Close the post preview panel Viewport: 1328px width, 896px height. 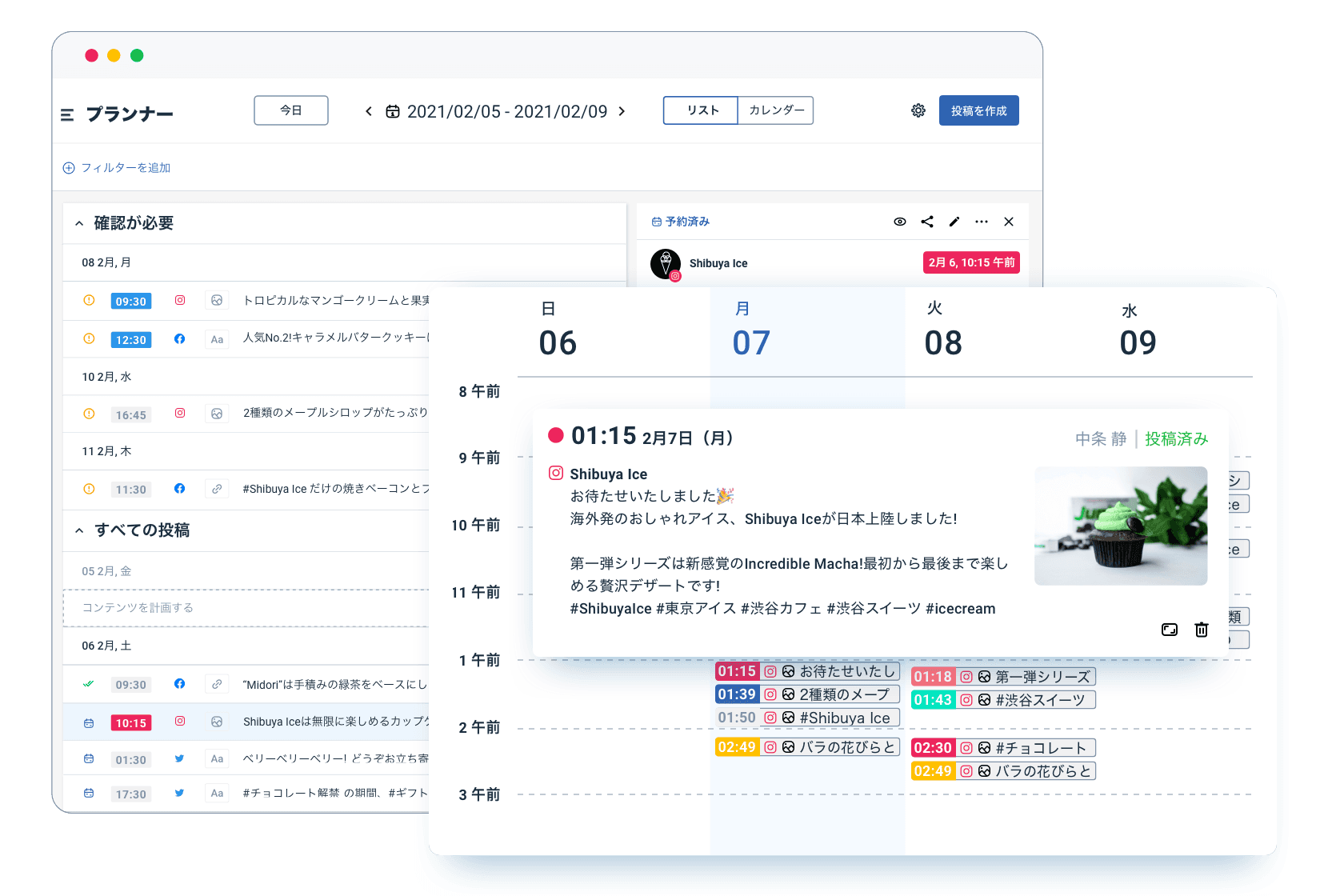click(x=1009, y=222)
